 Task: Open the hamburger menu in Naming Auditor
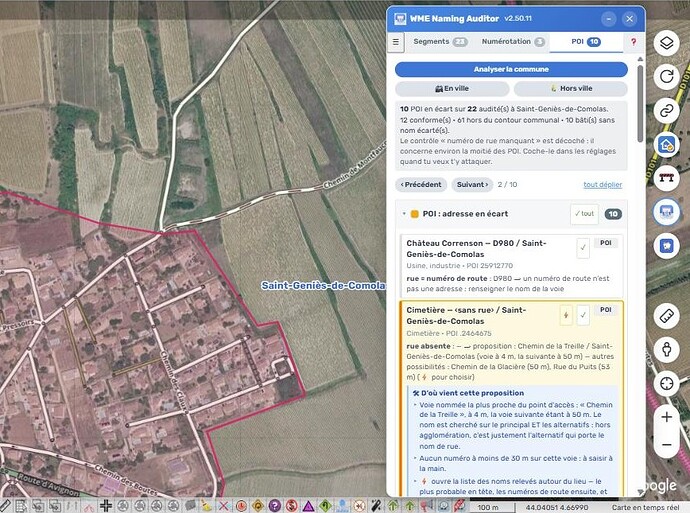tap(396, 42)
